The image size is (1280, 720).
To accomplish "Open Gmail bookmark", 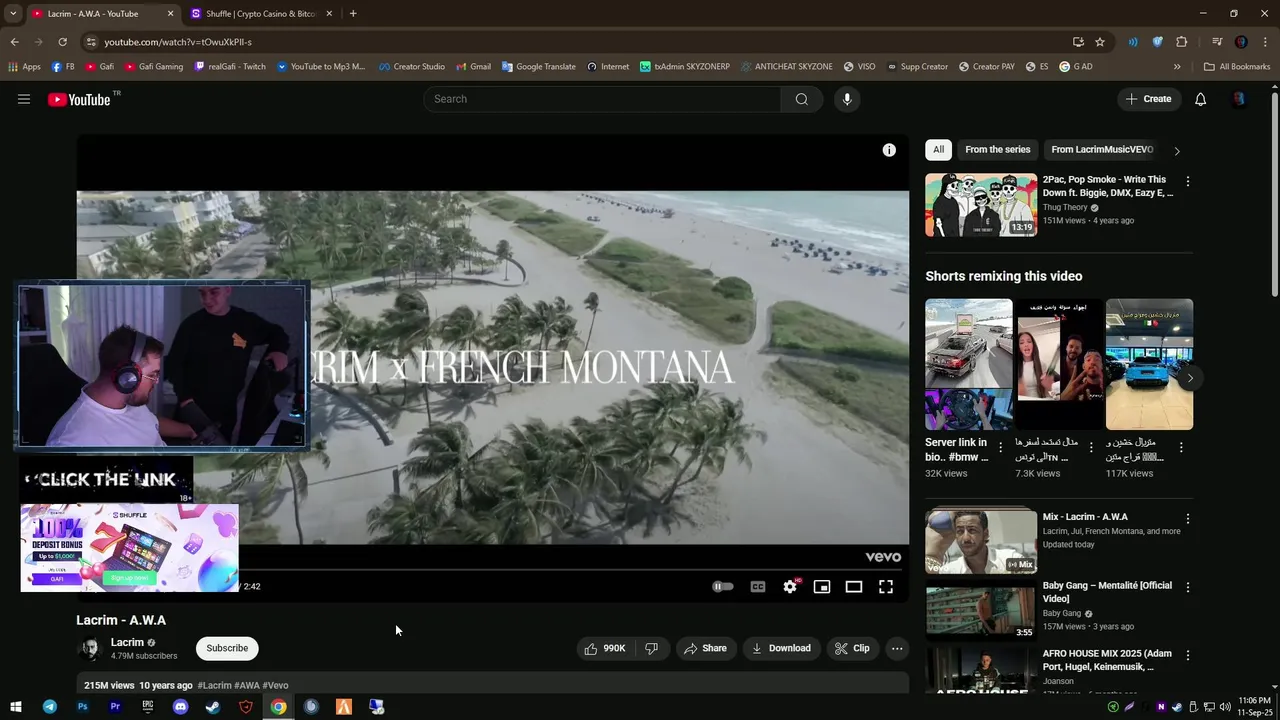I will pos(474,67).
